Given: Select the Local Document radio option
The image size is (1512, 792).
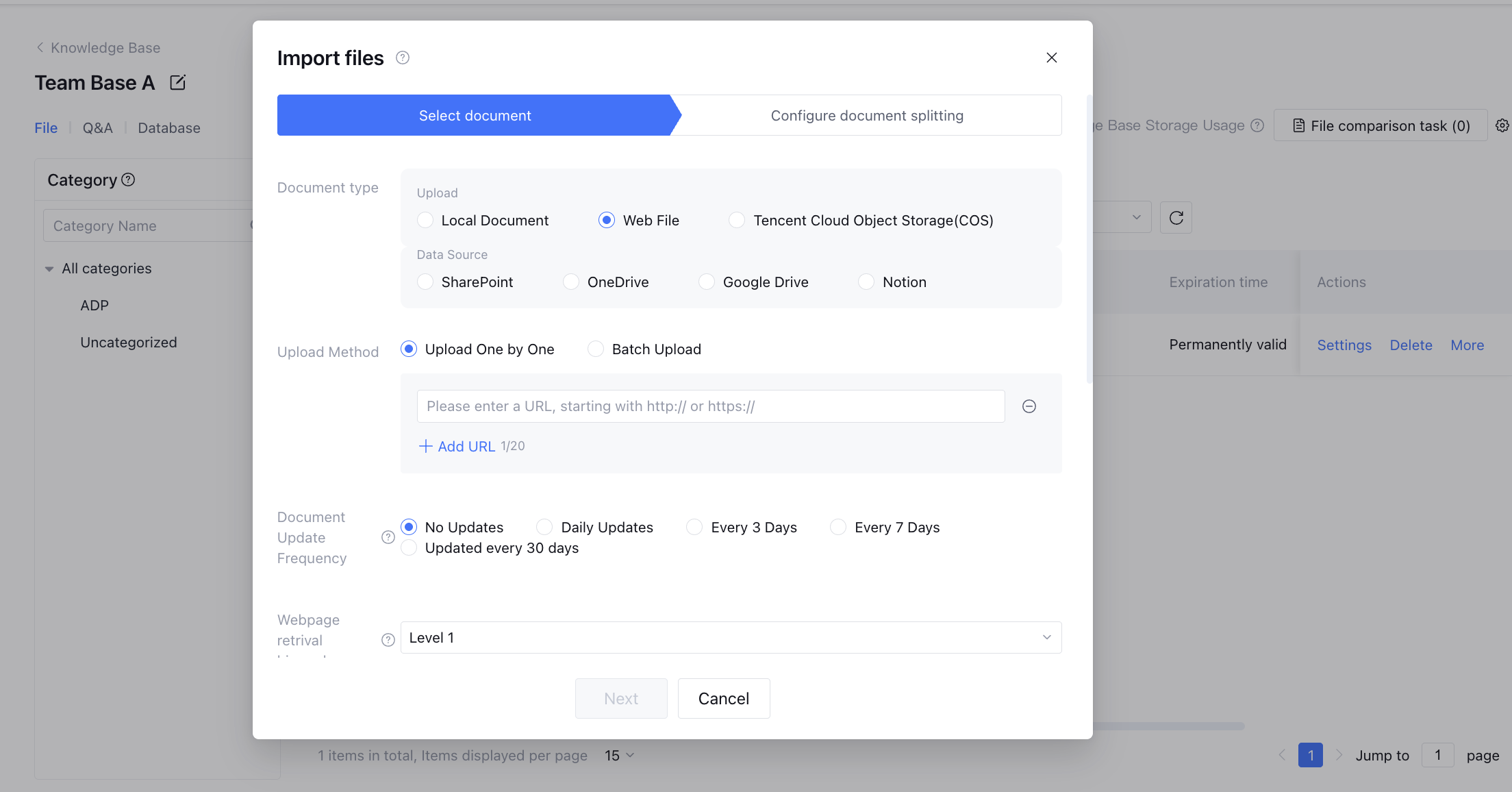Looking at the screenshot, I should point(425,220).
